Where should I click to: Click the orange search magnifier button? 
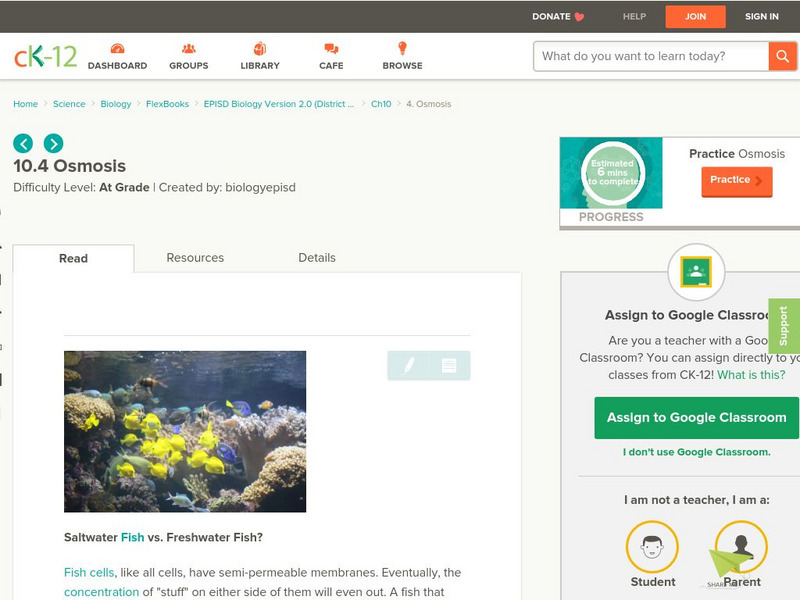(x=782, y=56)
